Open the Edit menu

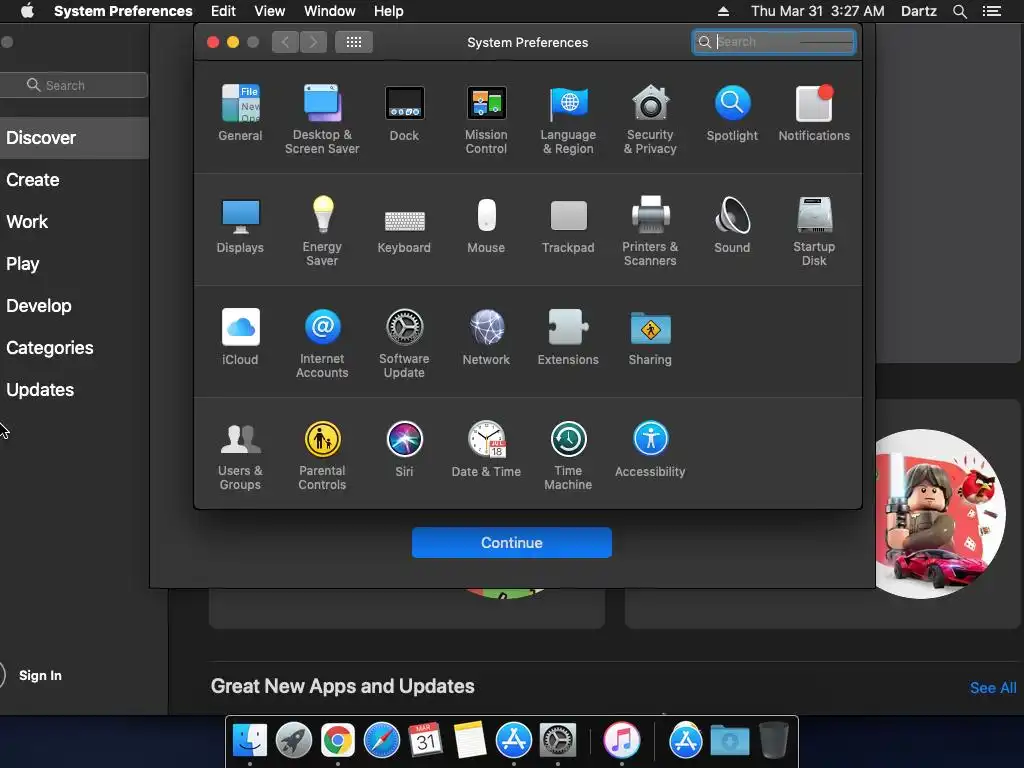point(223,11)
